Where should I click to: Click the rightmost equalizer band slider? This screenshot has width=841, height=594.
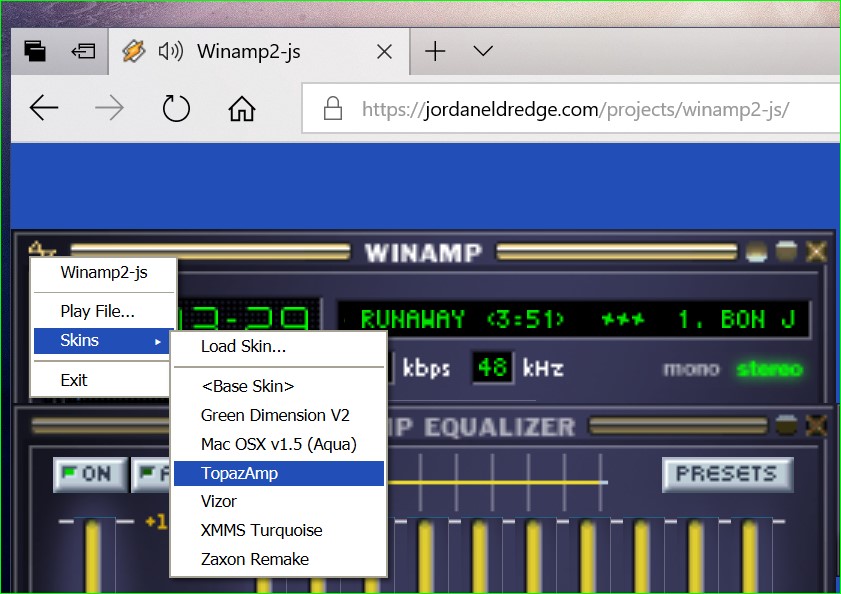point(749,555)
